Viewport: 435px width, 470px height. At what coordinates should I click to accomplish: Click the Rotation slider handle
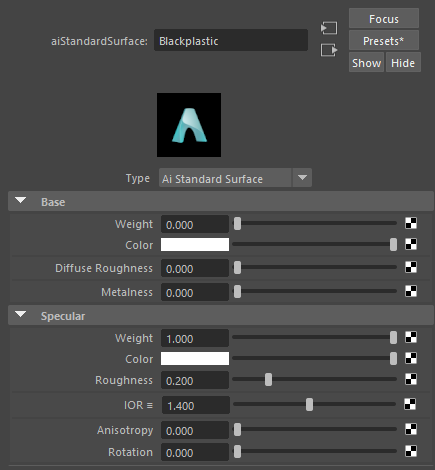click(x=237, y=451)
